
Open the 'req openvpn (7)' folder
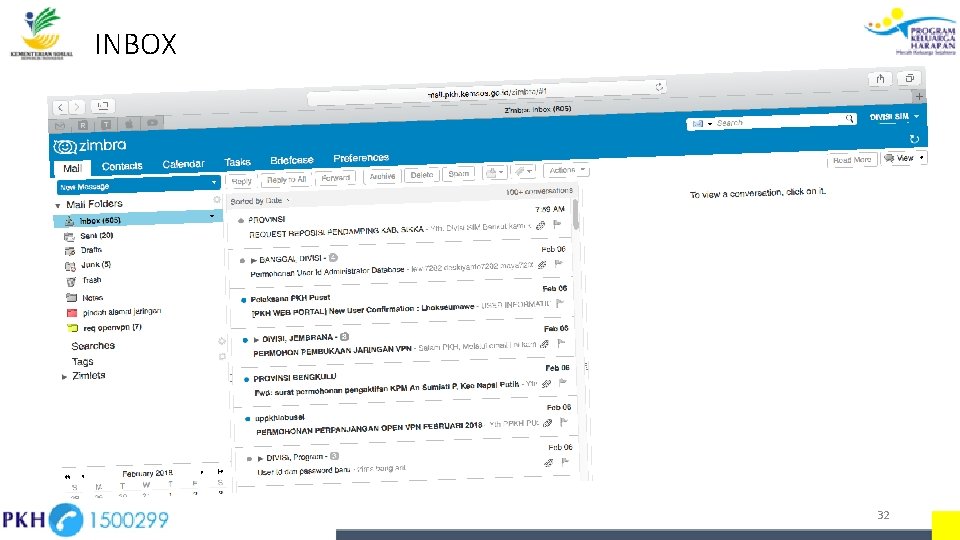[x=112, y=328]
